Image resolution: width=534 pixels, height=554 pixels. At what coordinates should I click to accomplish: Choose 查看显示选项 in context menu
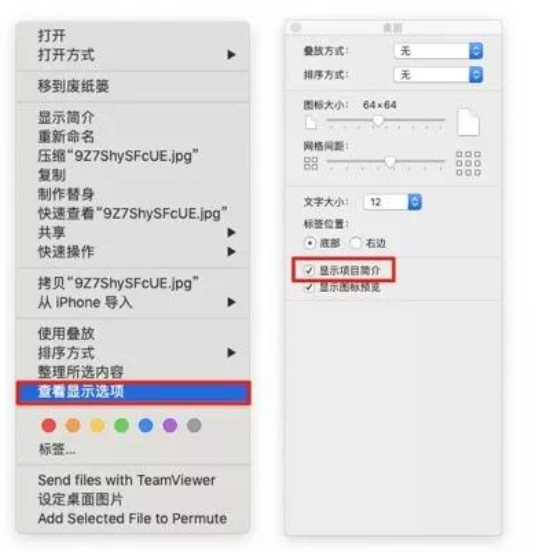pyautogui.click(x=133, y=392)
